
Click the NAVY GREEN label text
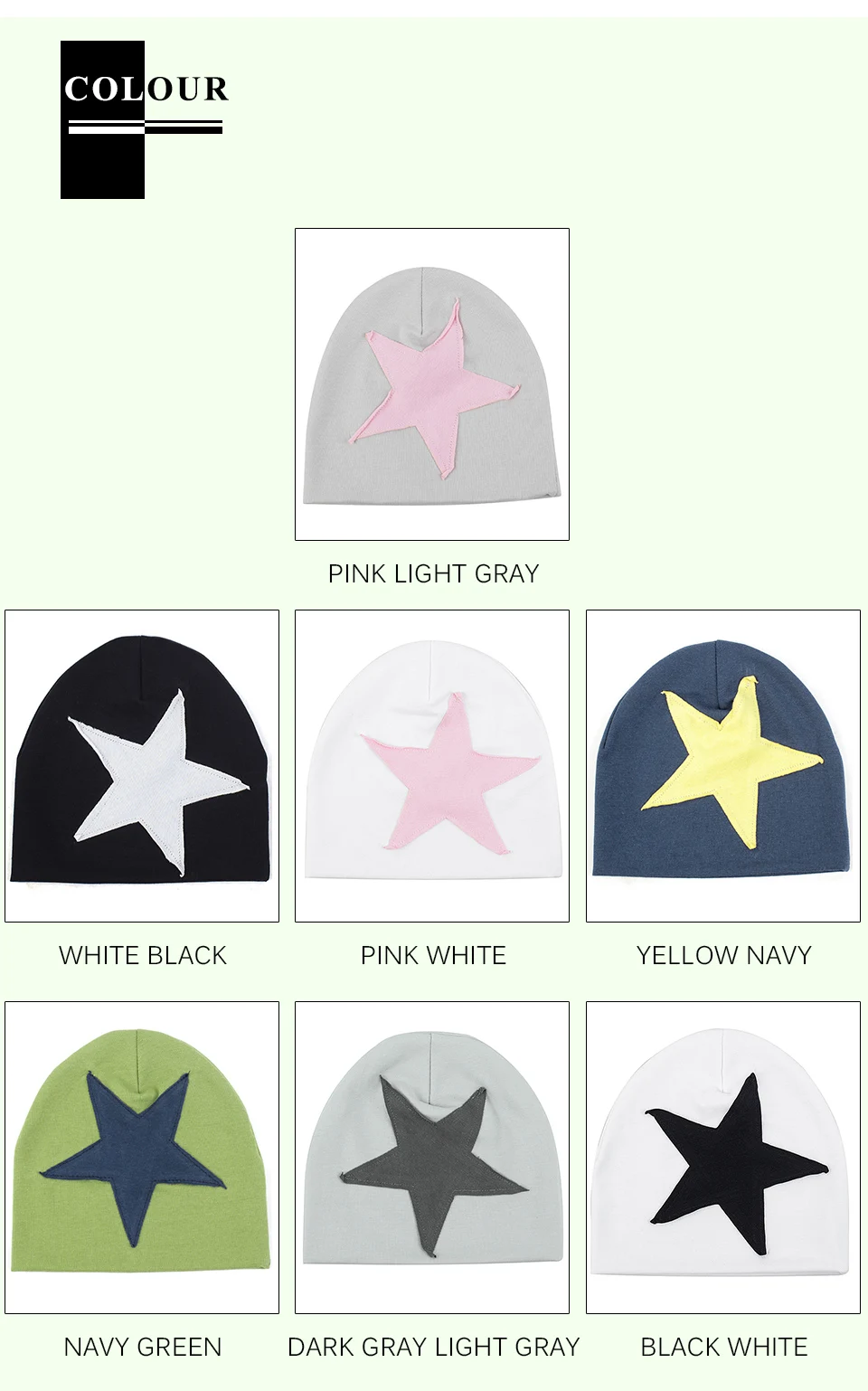click(x=143, y=1347)
